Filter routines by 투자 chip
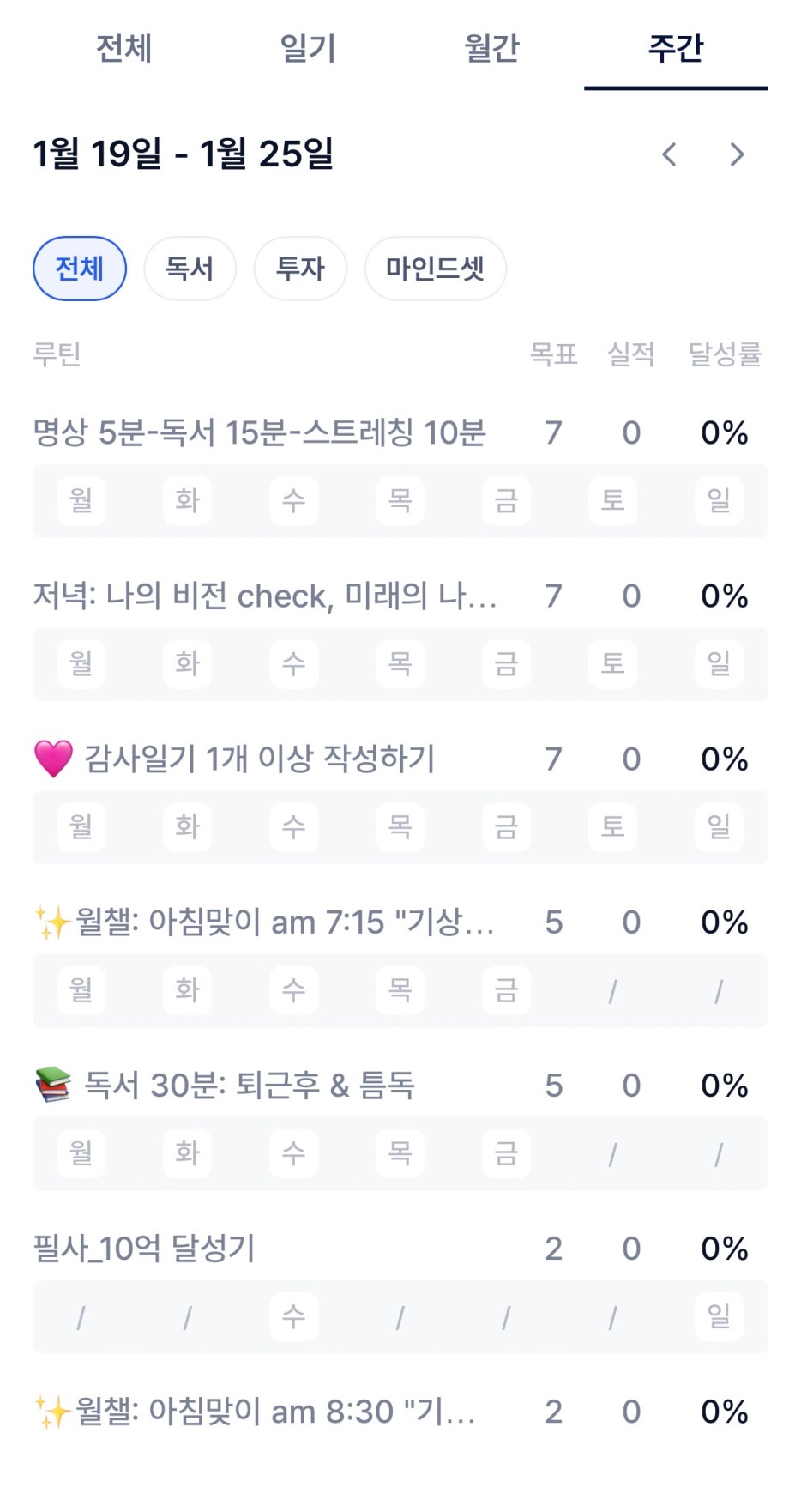801x1512 pixels. click(x=300, y=269)
